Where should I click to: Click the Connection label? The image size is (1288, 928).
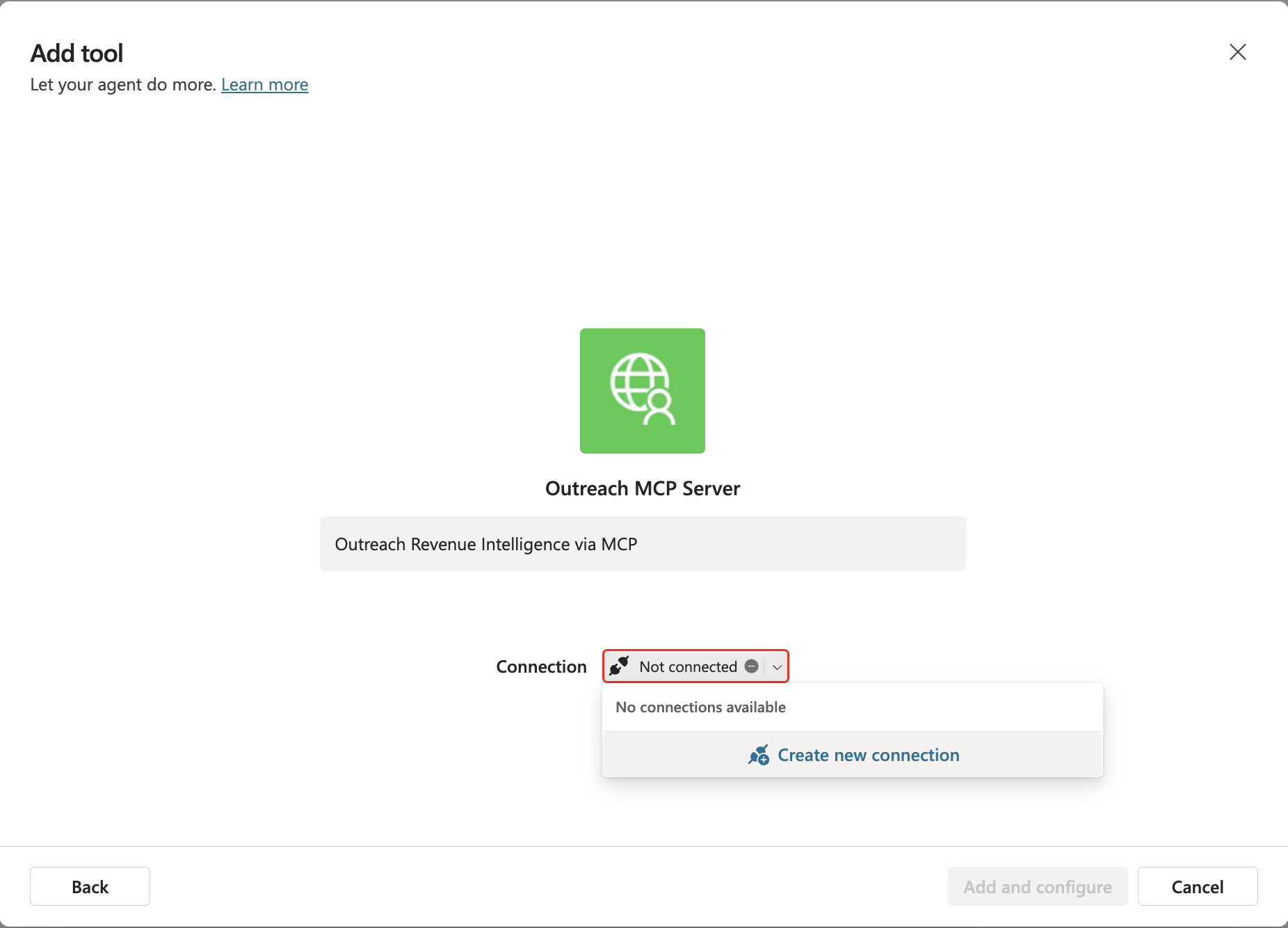542,666
